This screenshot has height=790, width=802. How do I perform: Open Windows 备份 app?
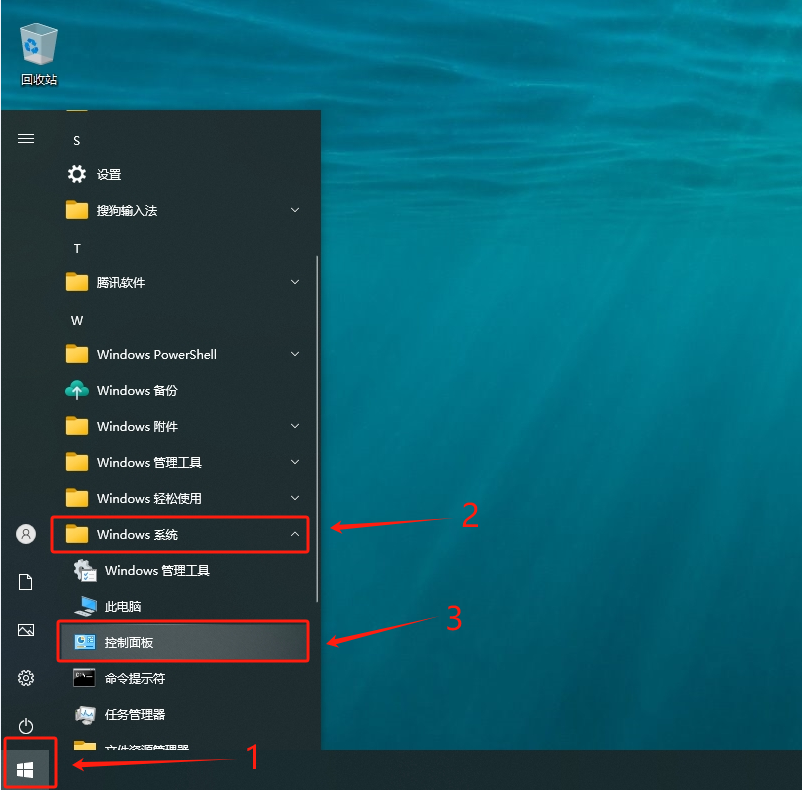point(137,391)
